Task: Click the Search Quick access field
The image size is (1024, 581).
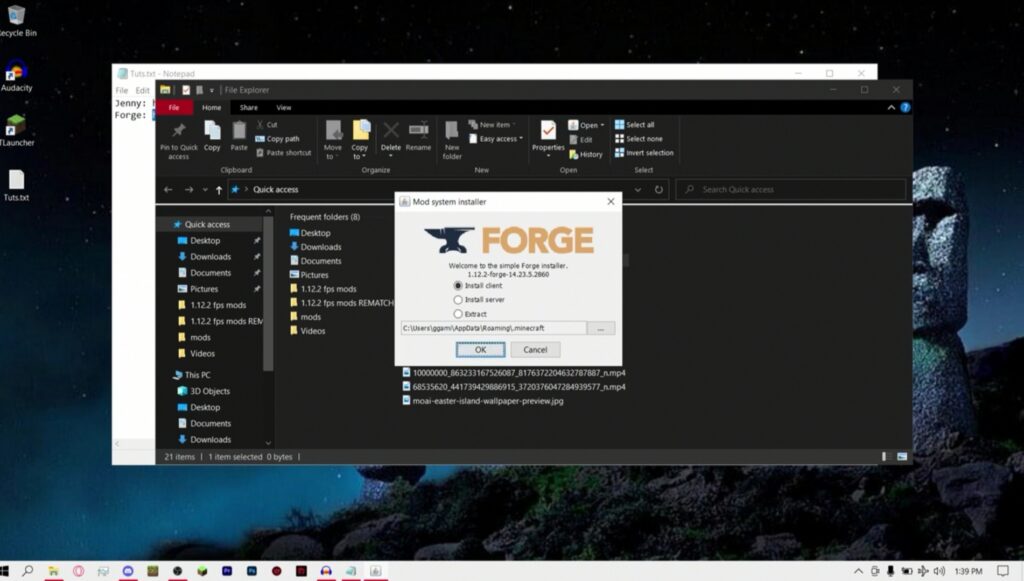Action: click(791, 190)
